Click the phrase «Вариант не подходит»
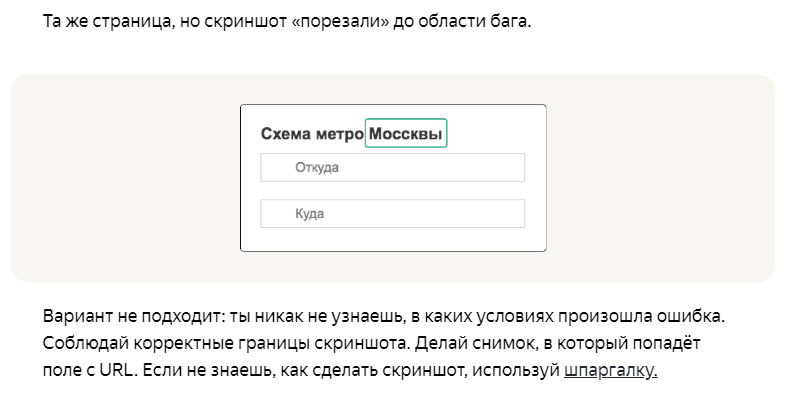The height and width of the screenshot is (394, 787). click(x=134, y=317)
